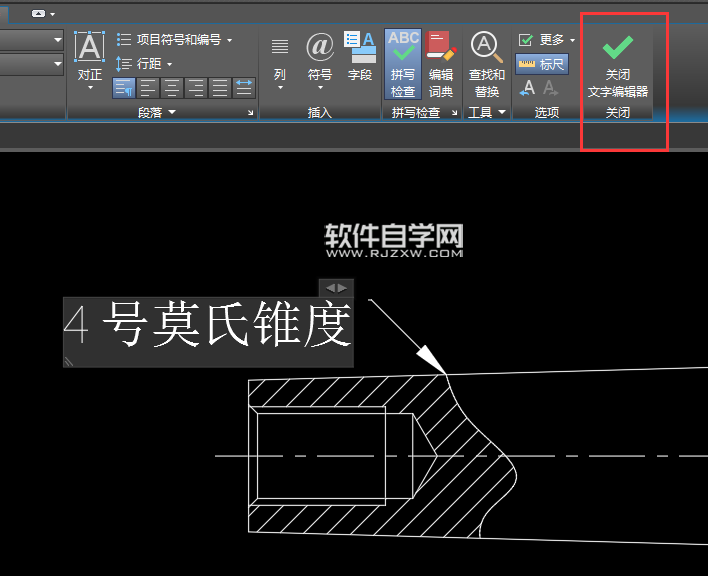Expand the Tools (工具) panel
Viewport: 708px width, 576px height.
487,112
